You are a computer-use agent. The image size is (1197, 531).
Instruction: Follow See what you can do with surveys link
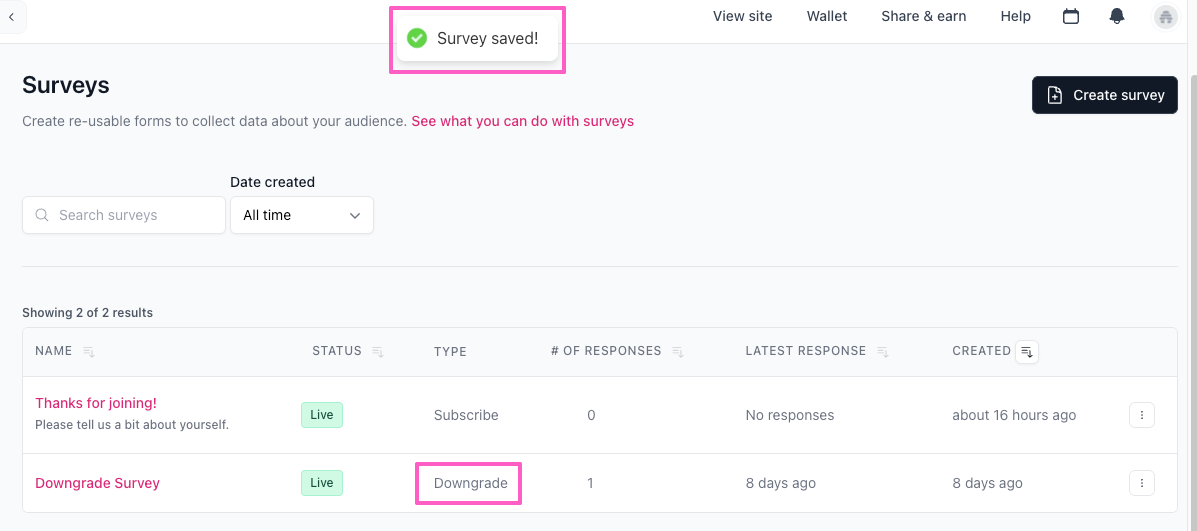pyautogui.click(x=522, y=121)
